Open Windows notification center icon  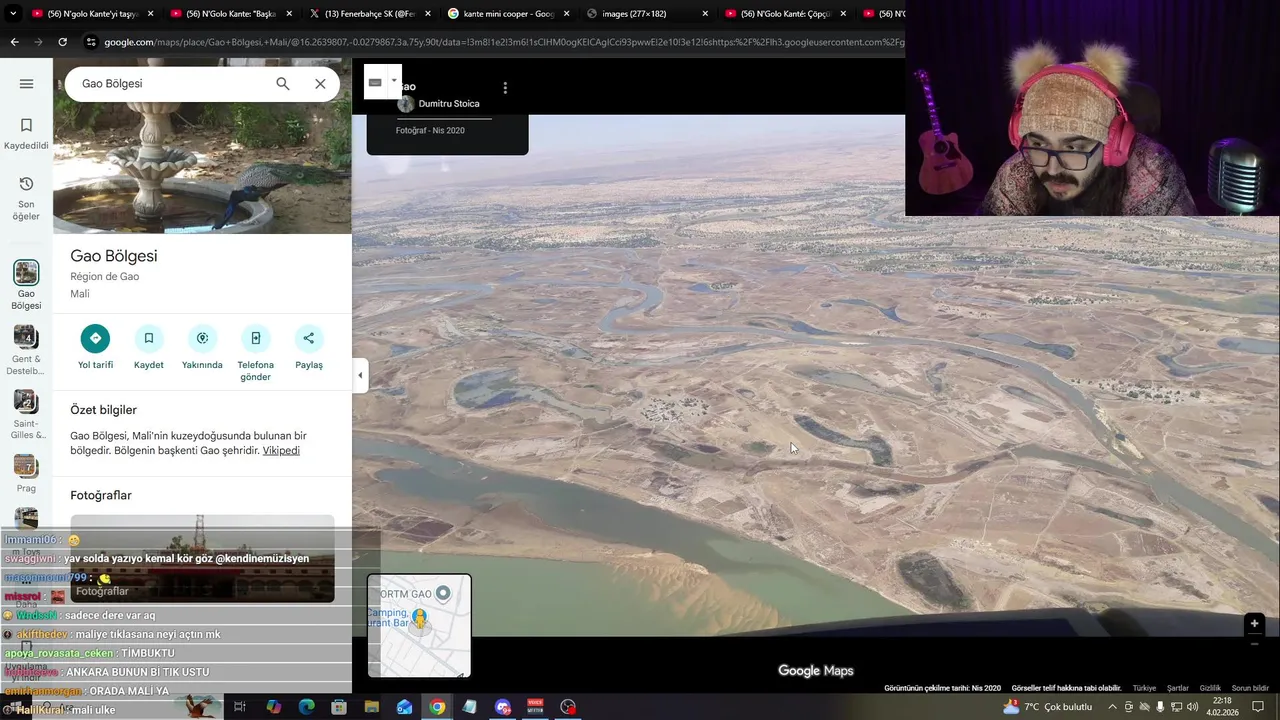(x=1259, y=707)
